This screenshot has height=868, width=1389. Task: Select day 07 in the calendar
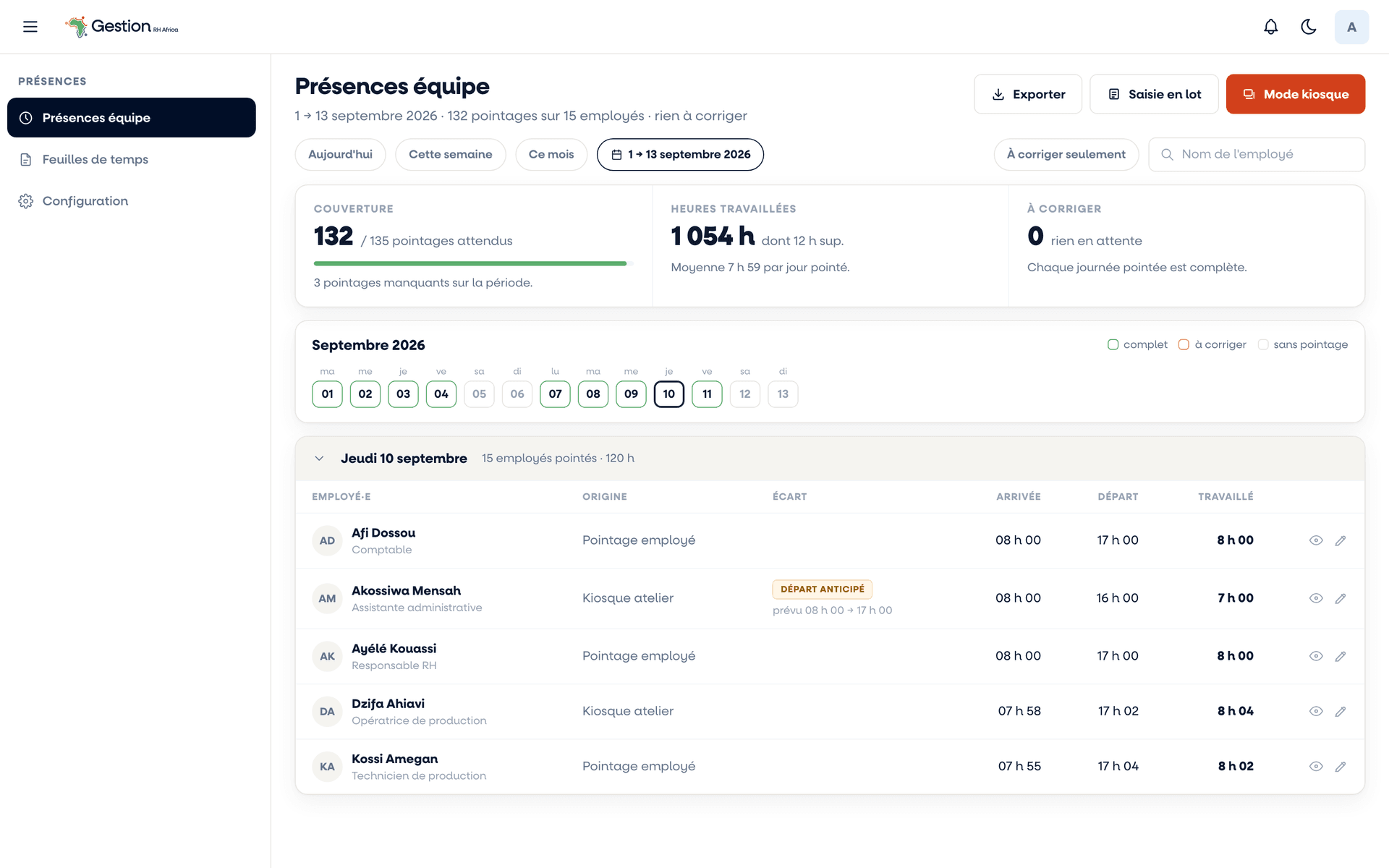point(555,394)
